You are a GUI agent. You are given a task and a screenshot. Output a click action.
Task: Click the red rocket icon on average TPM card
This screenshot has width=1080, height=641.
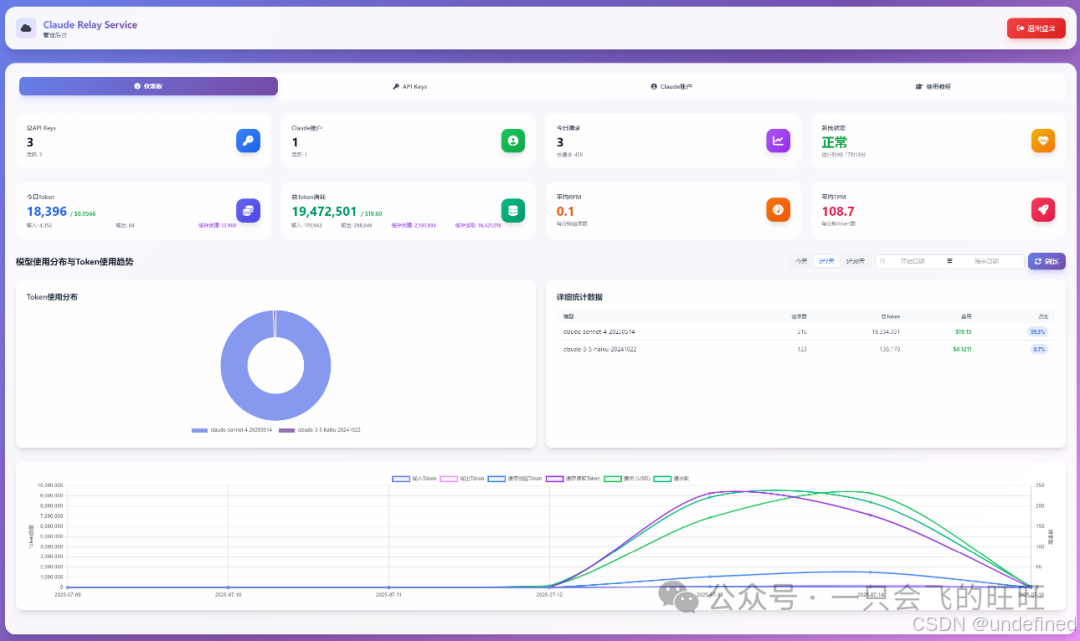point(1043,210)
